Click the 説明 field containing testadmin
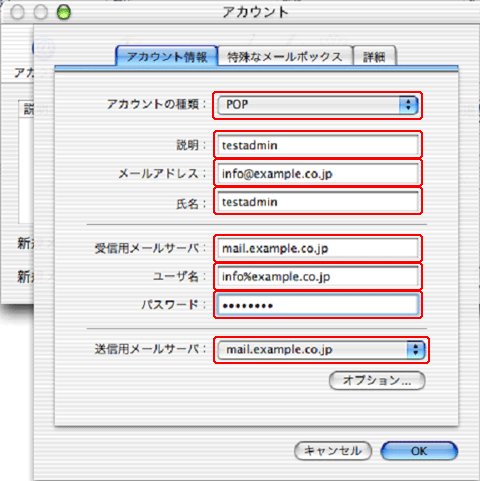This screenshot has height=481, width=480. click(318, 145)
